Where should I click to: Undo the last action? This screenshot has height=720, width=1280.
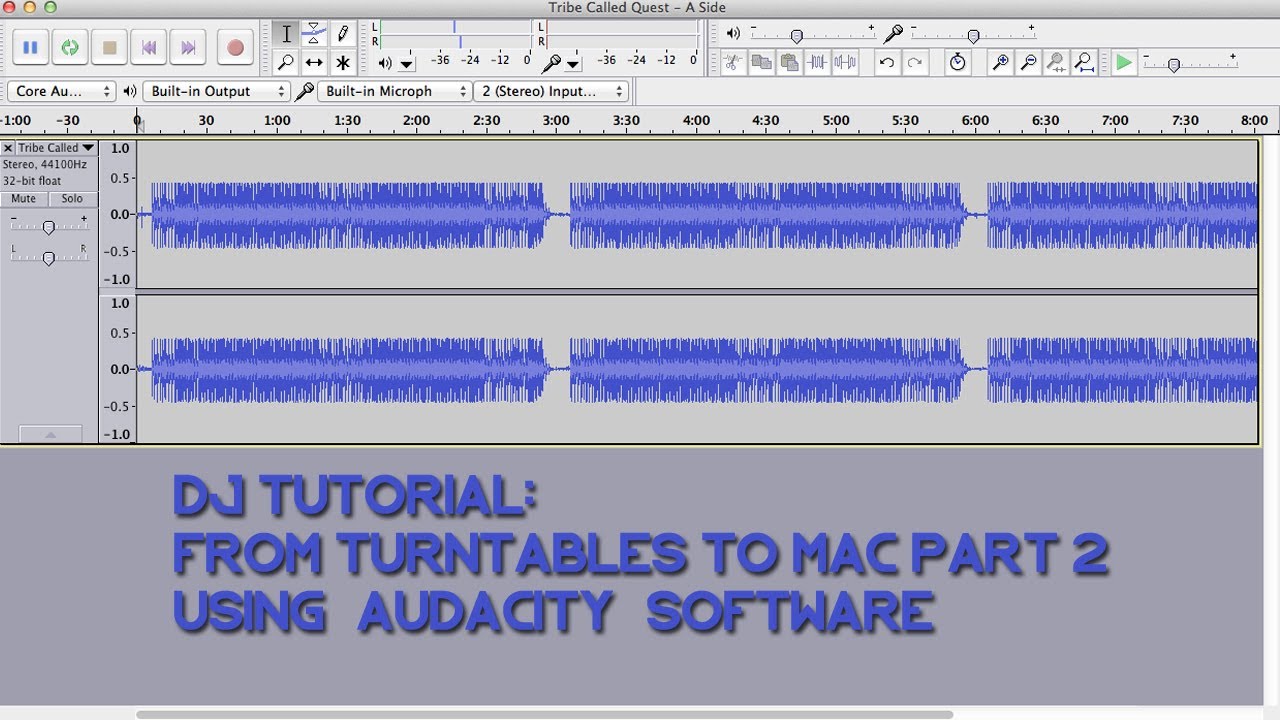point(886,62)
